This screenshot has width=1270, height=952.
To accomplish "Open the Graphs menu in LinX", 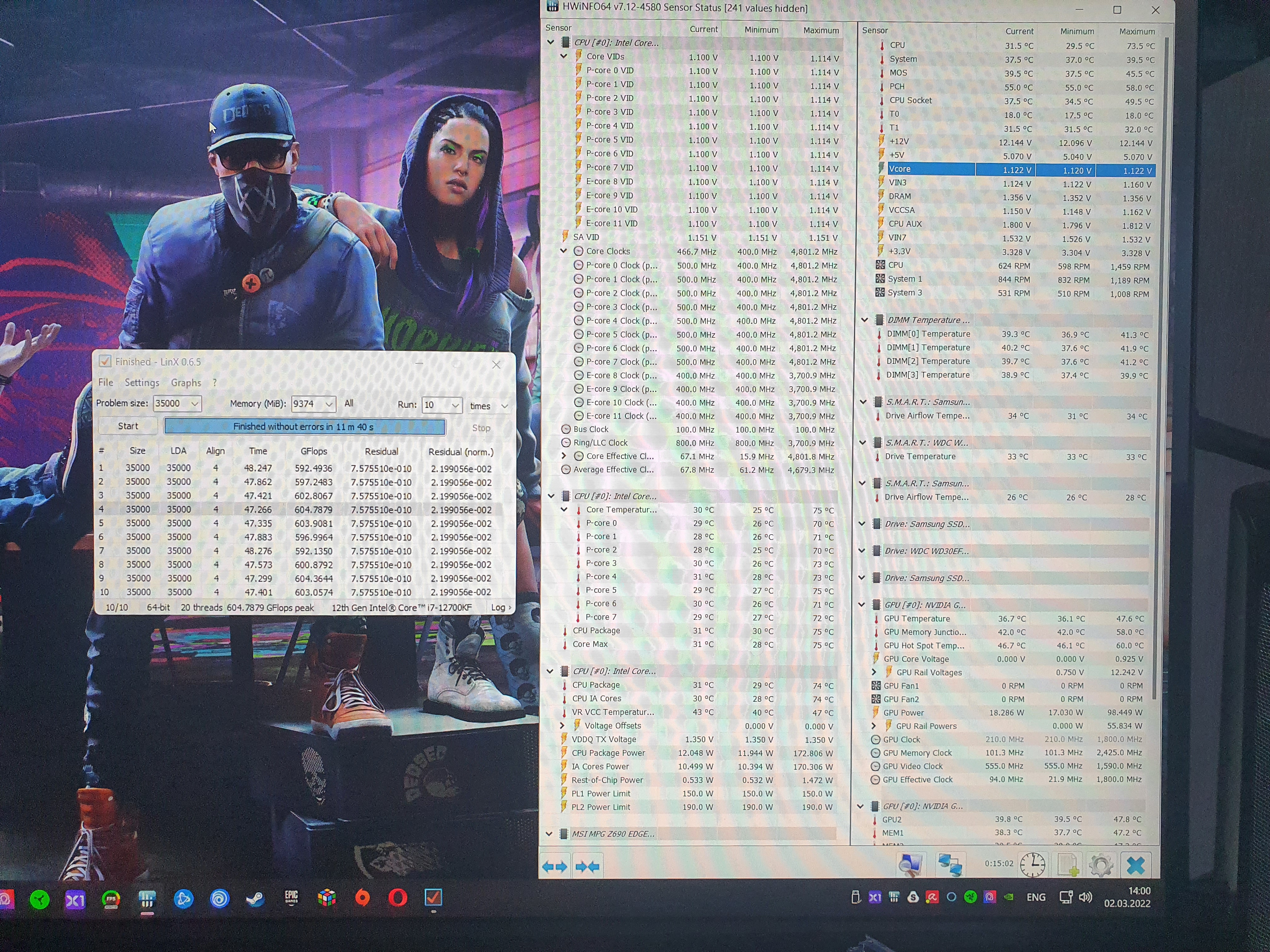I will (x=186, y=383).
